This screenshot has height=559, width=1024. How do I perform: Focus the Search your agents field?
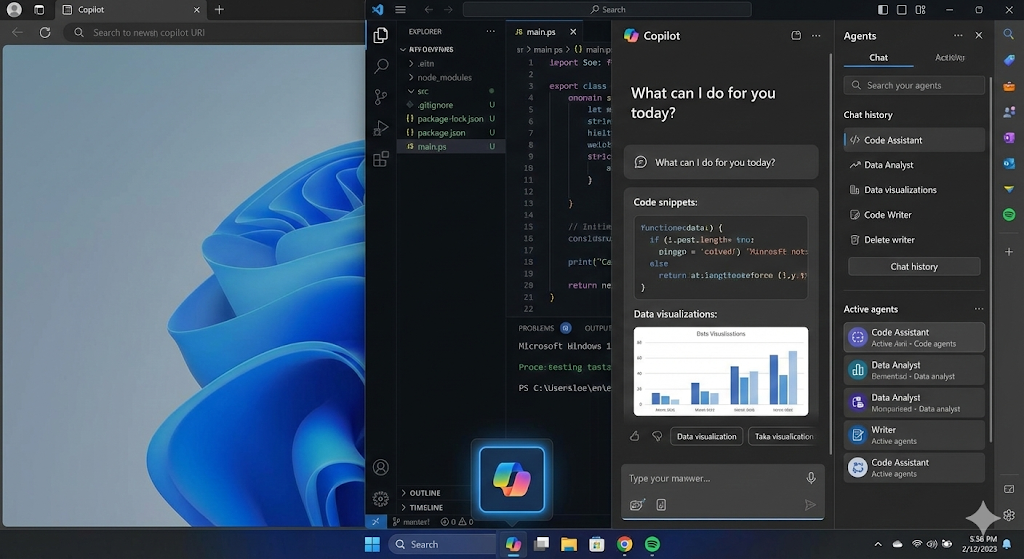[x=914, y=85]
